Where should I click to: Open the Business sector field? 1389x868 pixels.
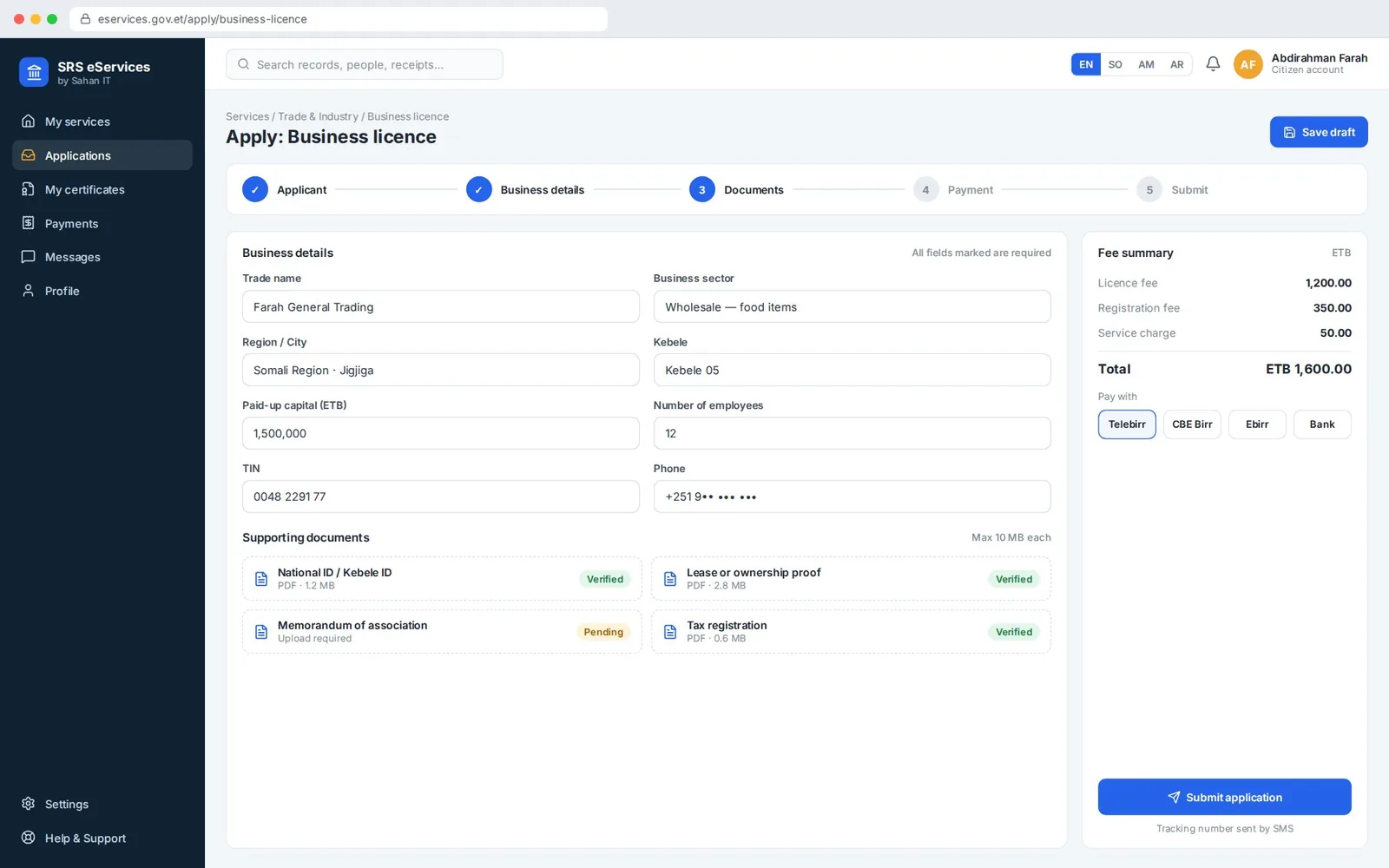point(852,306)
